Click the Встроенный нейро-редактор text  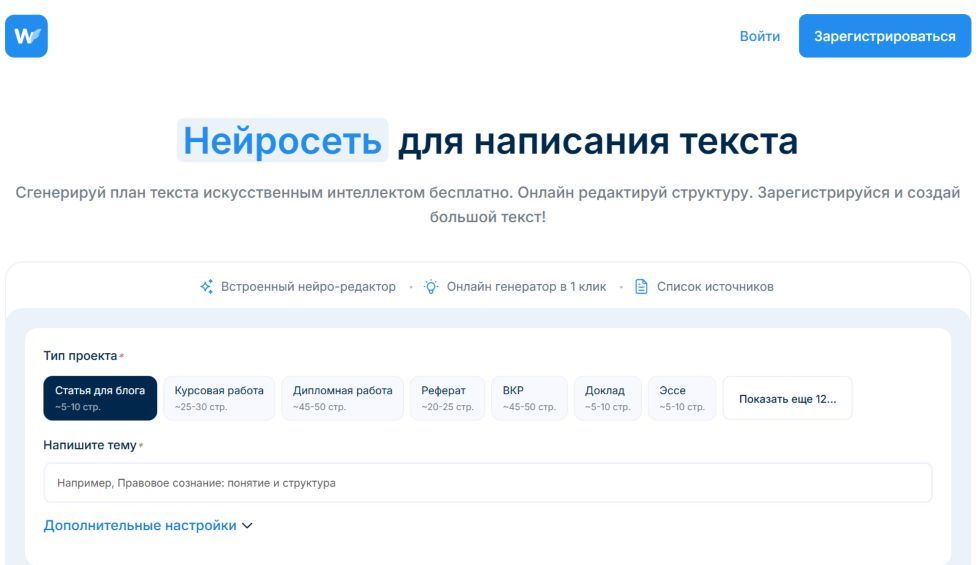click(x=308, y=287)
